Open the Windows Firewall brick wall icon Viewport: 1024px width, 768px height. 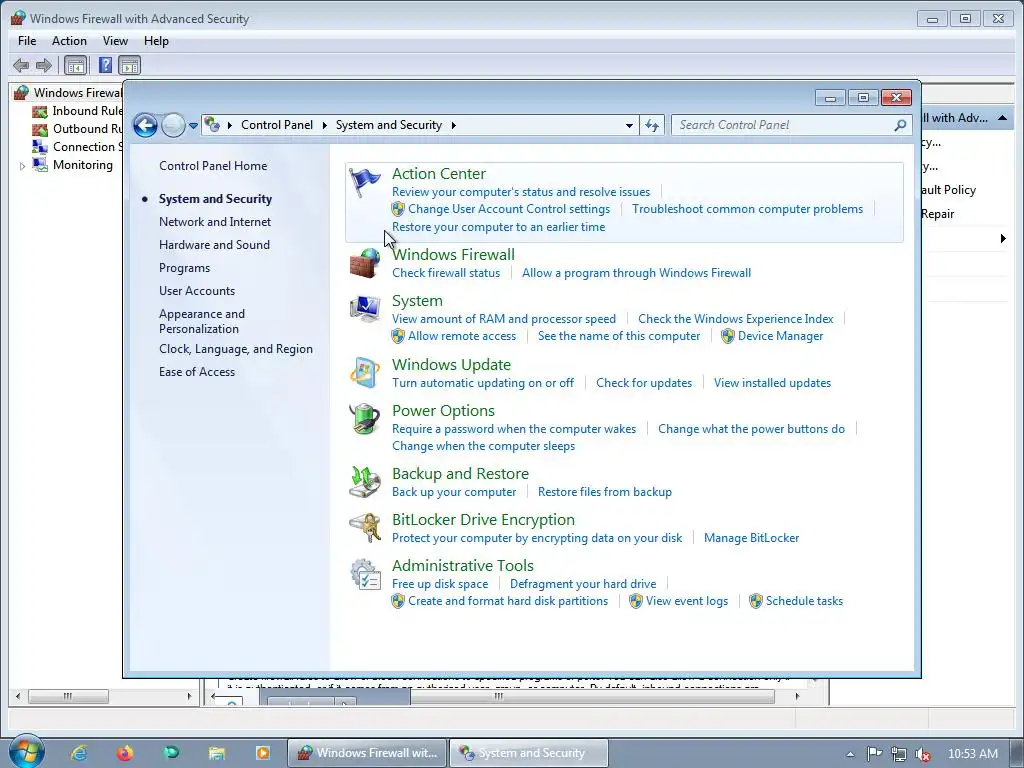point(364,263)
